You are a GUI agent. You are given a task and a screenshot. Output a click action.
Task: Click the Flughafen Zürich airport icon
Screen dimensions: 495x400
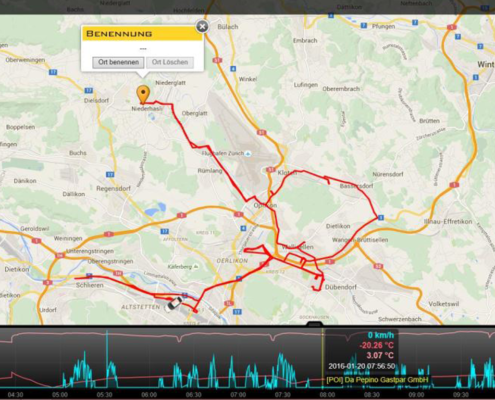pos(247,154)
